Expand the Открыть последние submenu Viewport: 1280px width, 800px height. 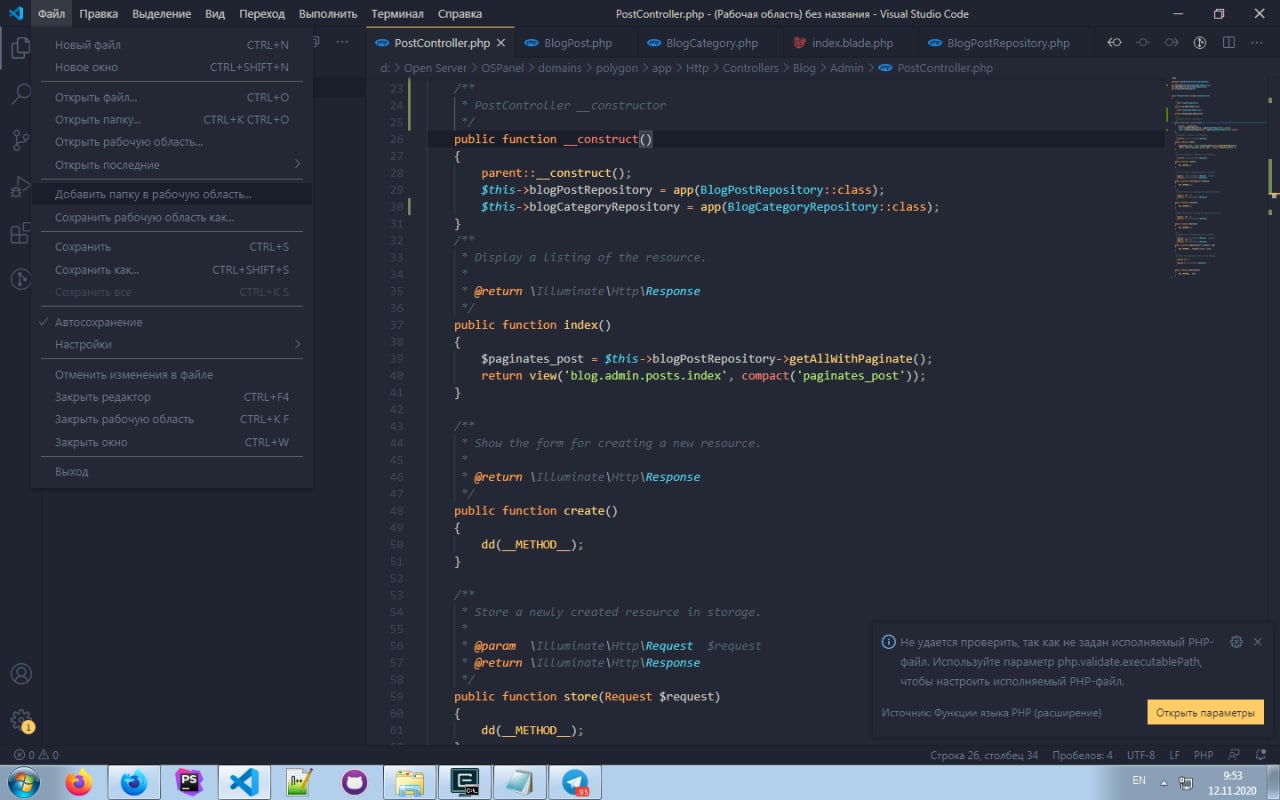click(172, 164)
